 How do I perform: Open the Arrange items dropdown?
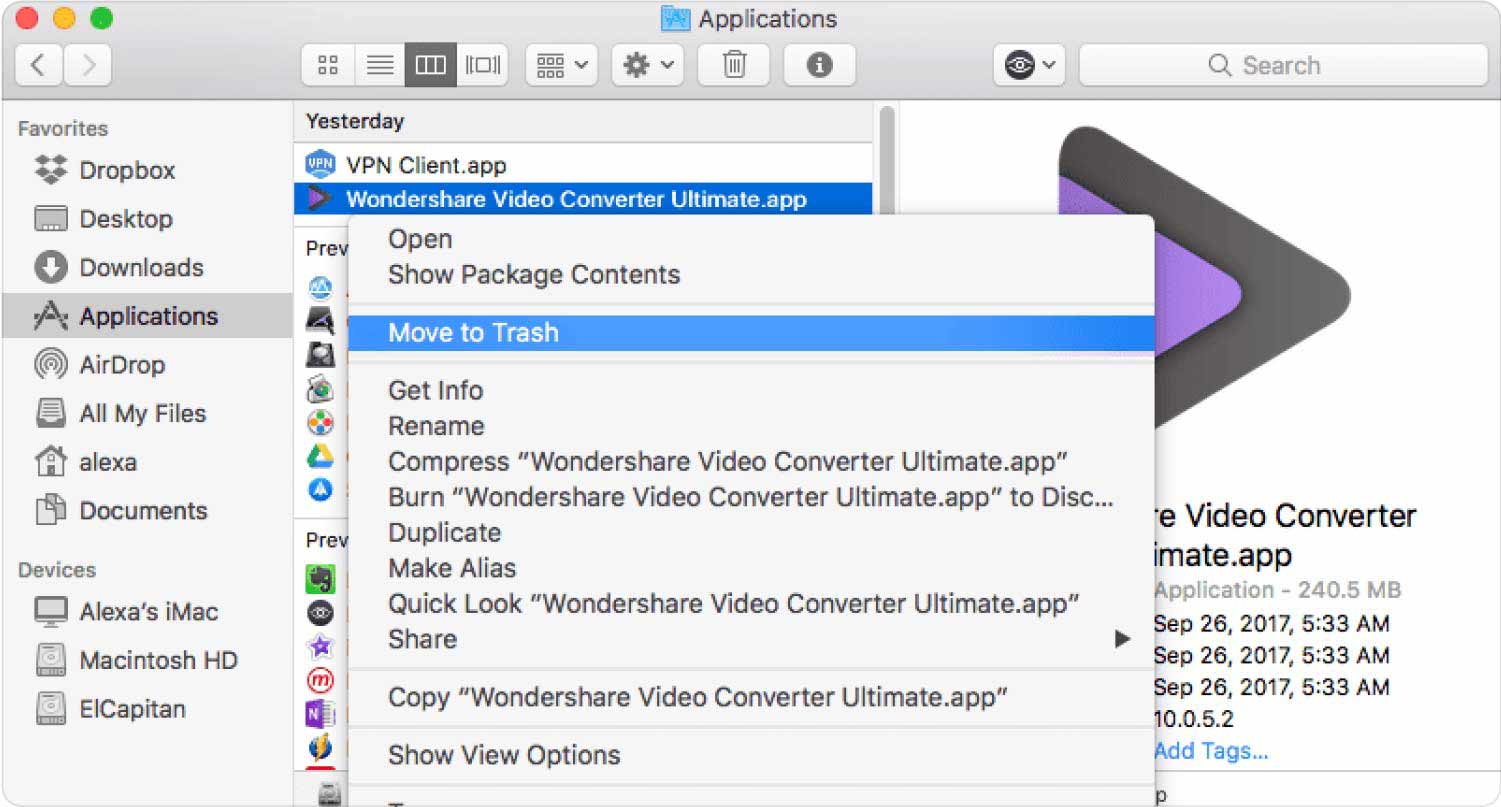coord(561,66)
